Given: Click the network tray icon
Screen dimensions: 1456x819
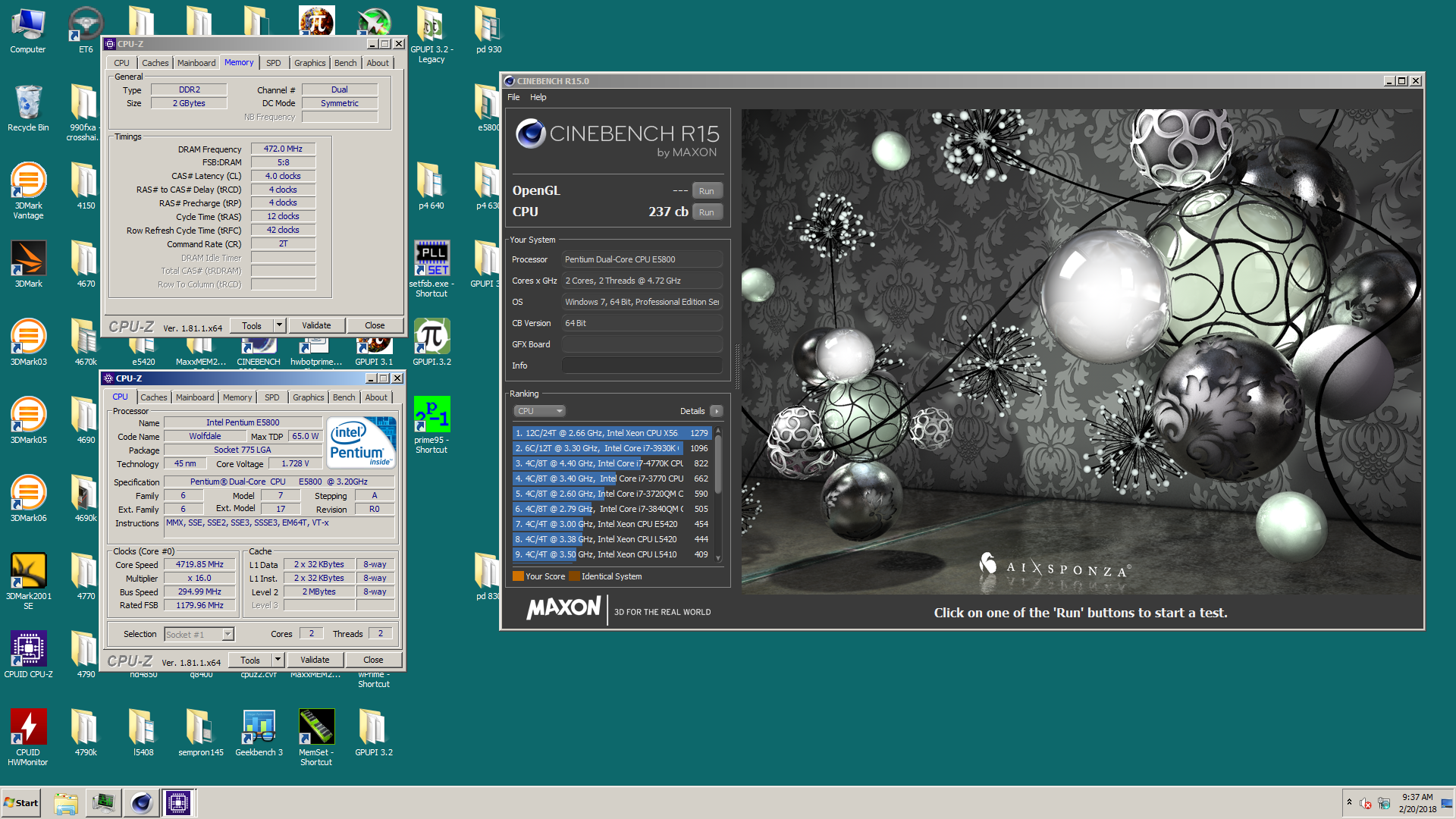Looking at the screenshot, I should click(x=1384, y=803).
